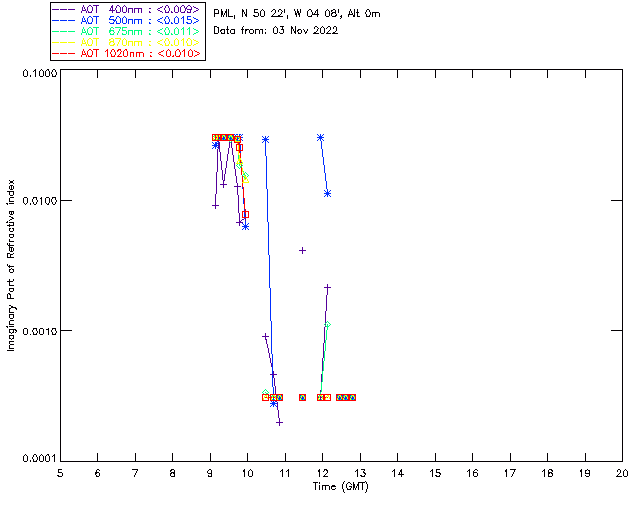Click the AOT 675nm legend entry
The image size is (640, 512).
click(x=127, y=31)
